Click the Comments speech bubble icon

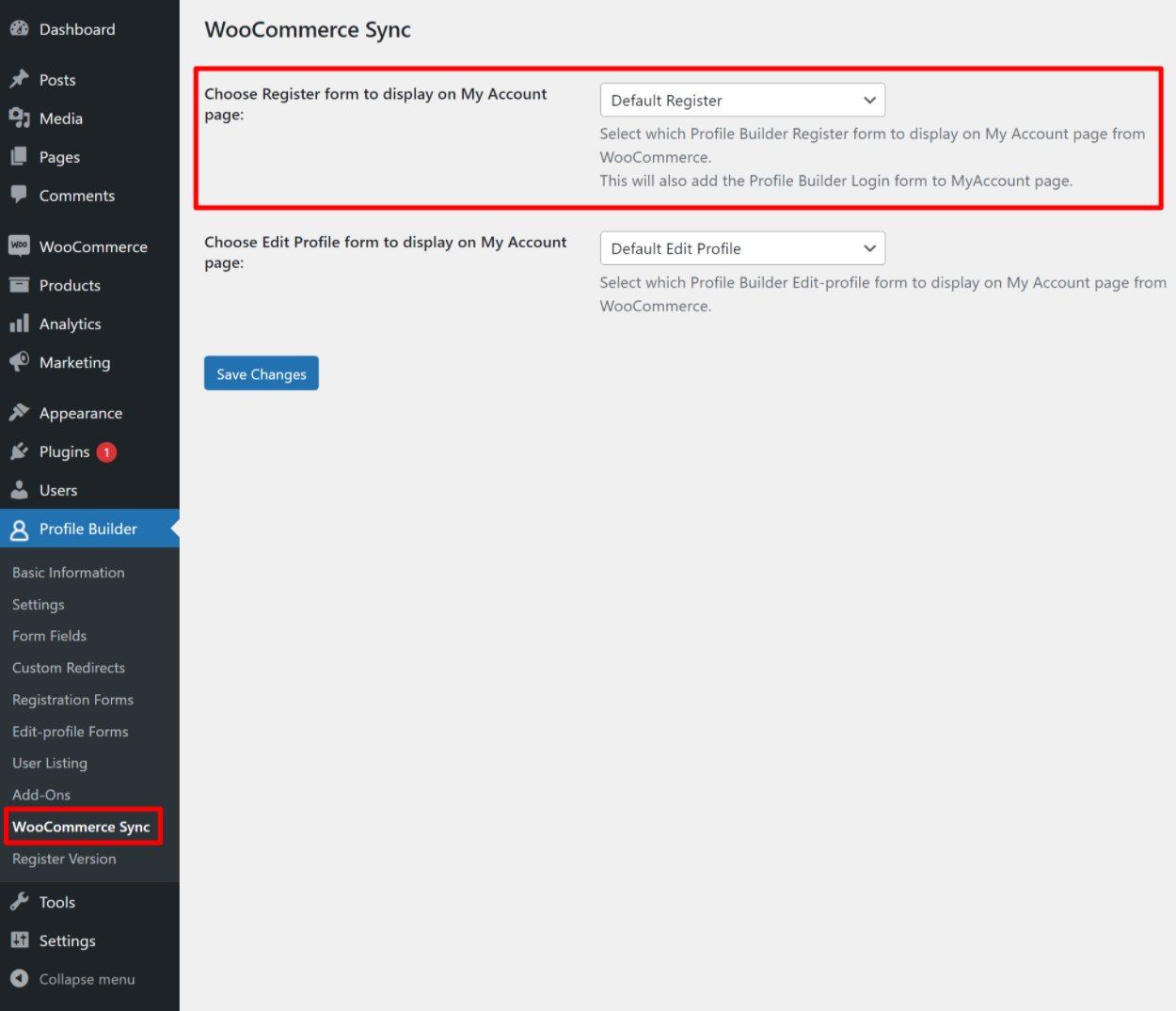19,196
